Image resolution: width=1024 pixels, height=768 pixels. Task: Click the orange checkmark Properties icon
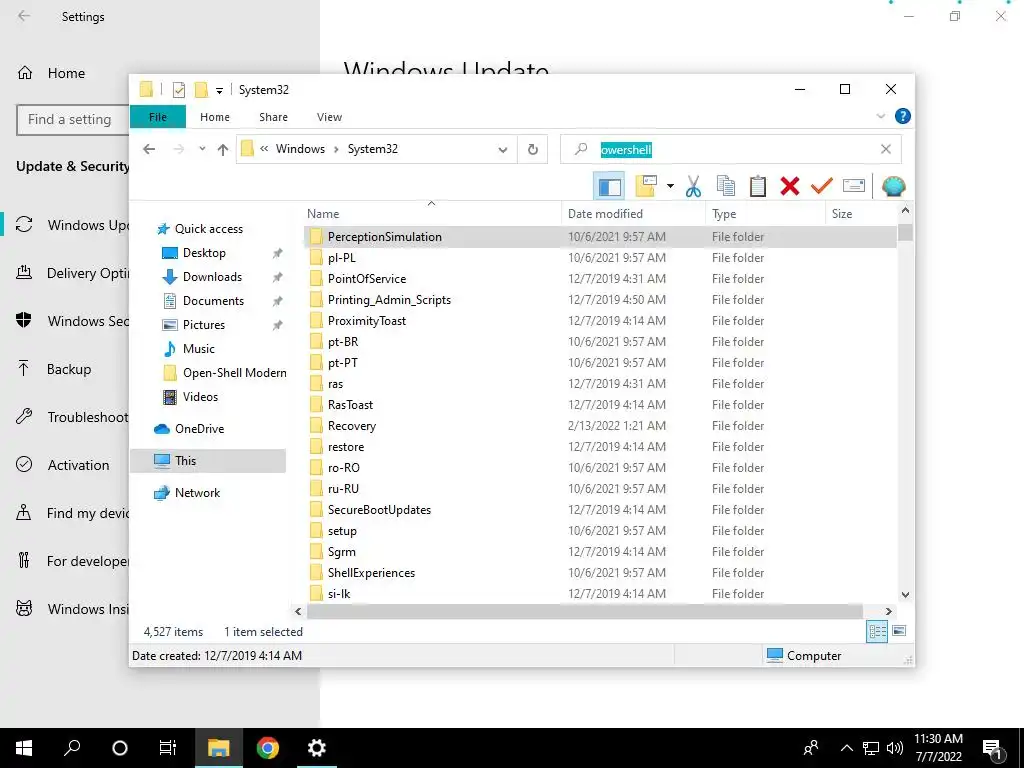(822, 186)
